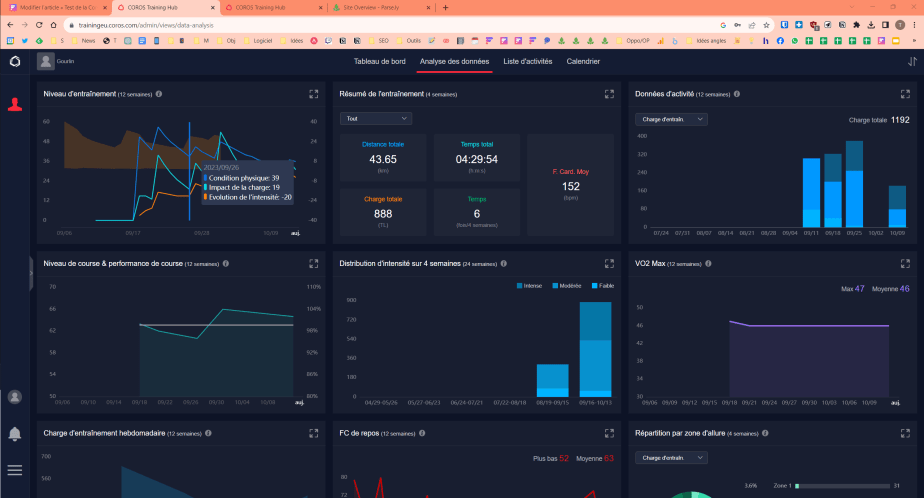Open Chrome downloads icon
Image resolution: width=924 pixels, height=498 pixels.
[x=871, y=25]
